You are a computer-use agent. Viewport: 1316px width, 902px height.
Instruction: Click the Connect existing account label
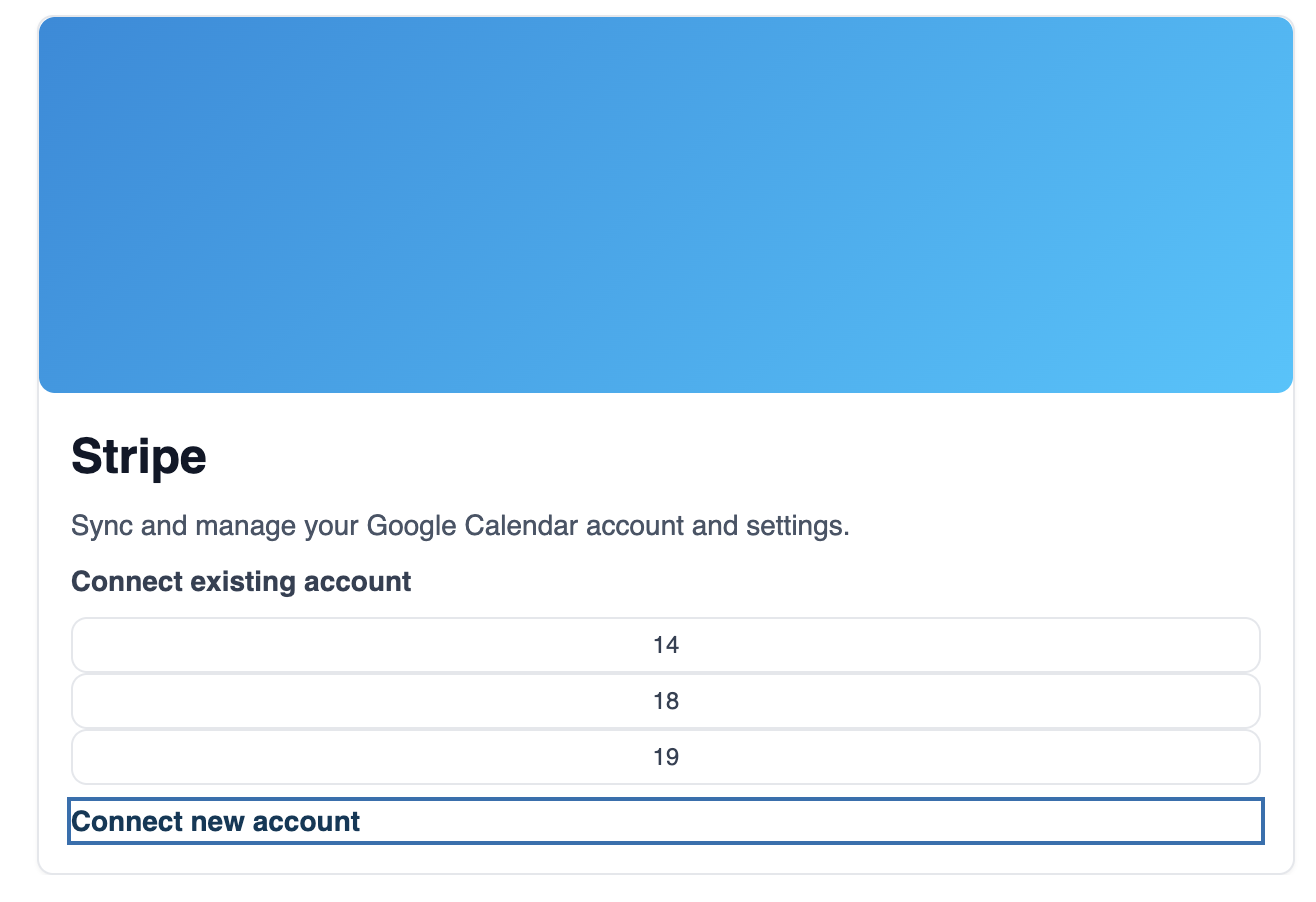tap(241, 581)
